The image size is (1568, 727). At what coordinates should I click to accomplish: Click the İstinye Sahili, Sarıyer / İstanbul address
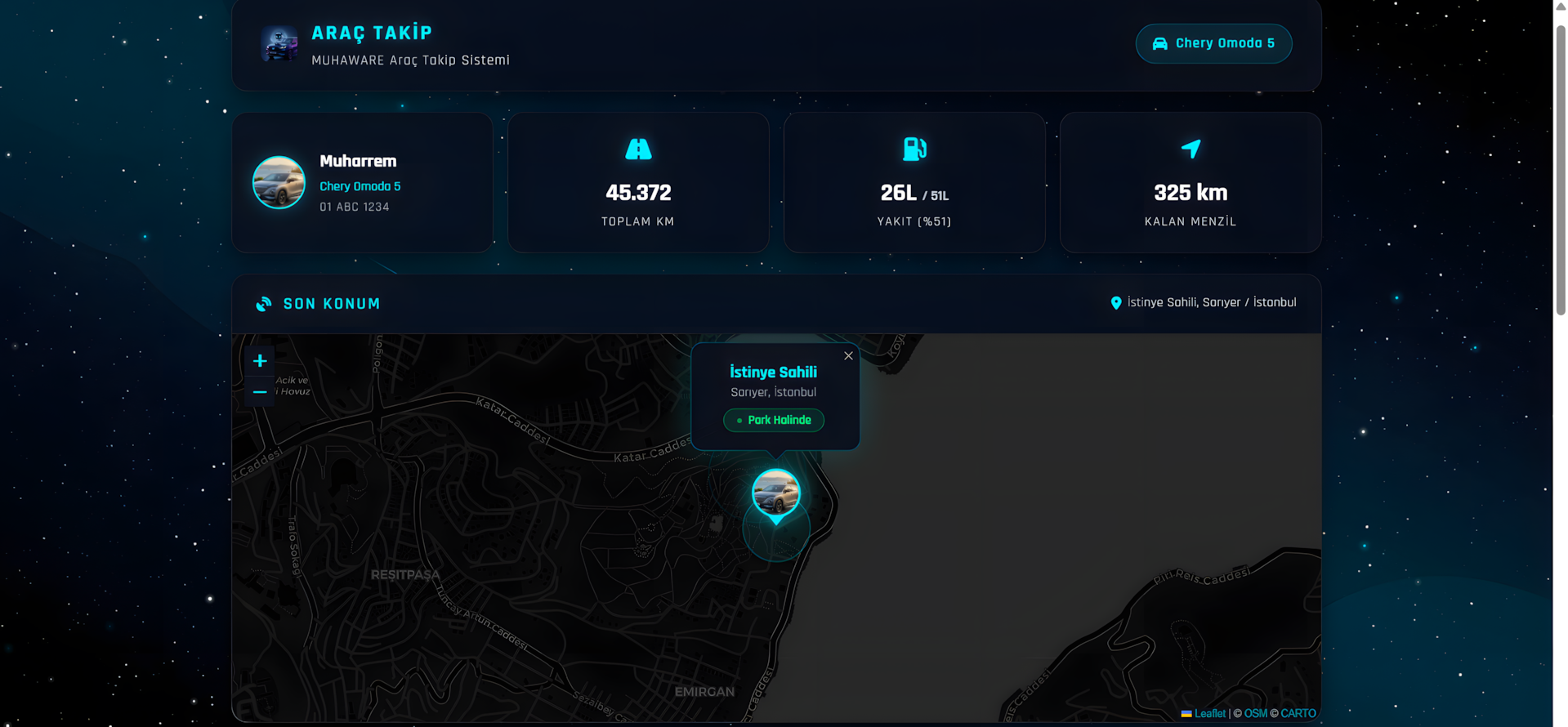pyautogui.click(x=1212, y=302)
